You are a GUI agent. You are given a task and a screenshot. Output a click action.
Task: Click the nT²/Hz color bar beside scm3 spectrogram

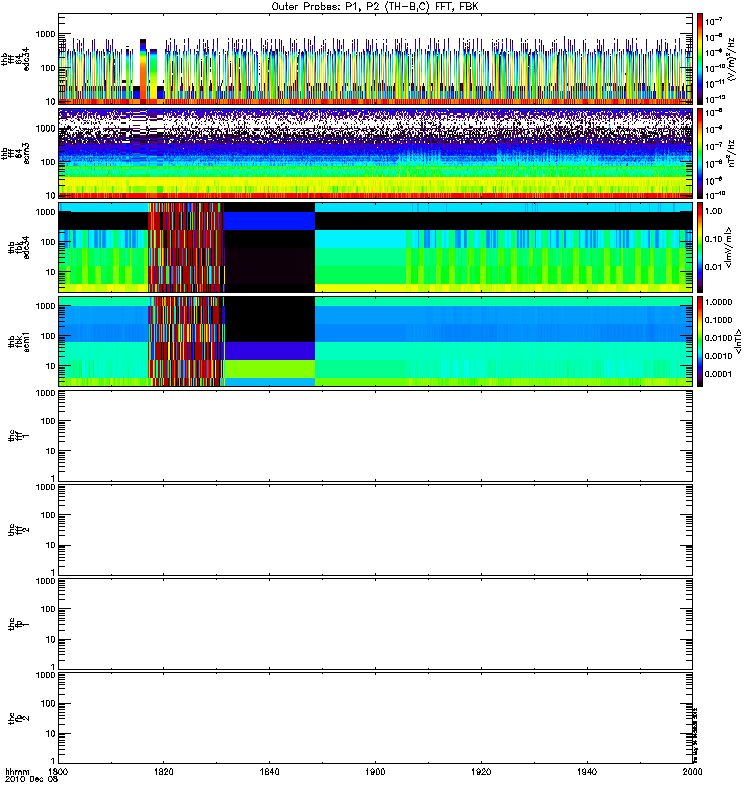tap(700, 153)
